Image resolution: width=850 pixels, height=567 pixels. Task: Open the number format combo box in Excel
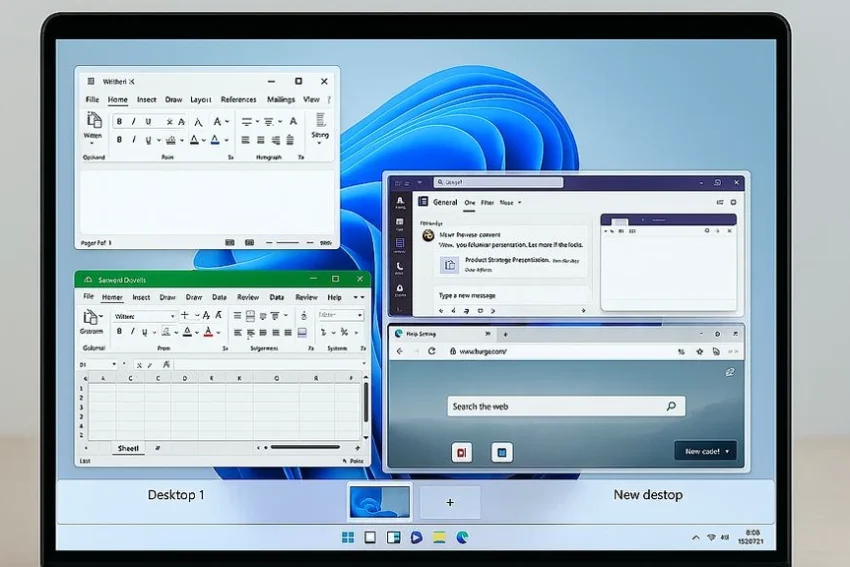click(340, 315)
